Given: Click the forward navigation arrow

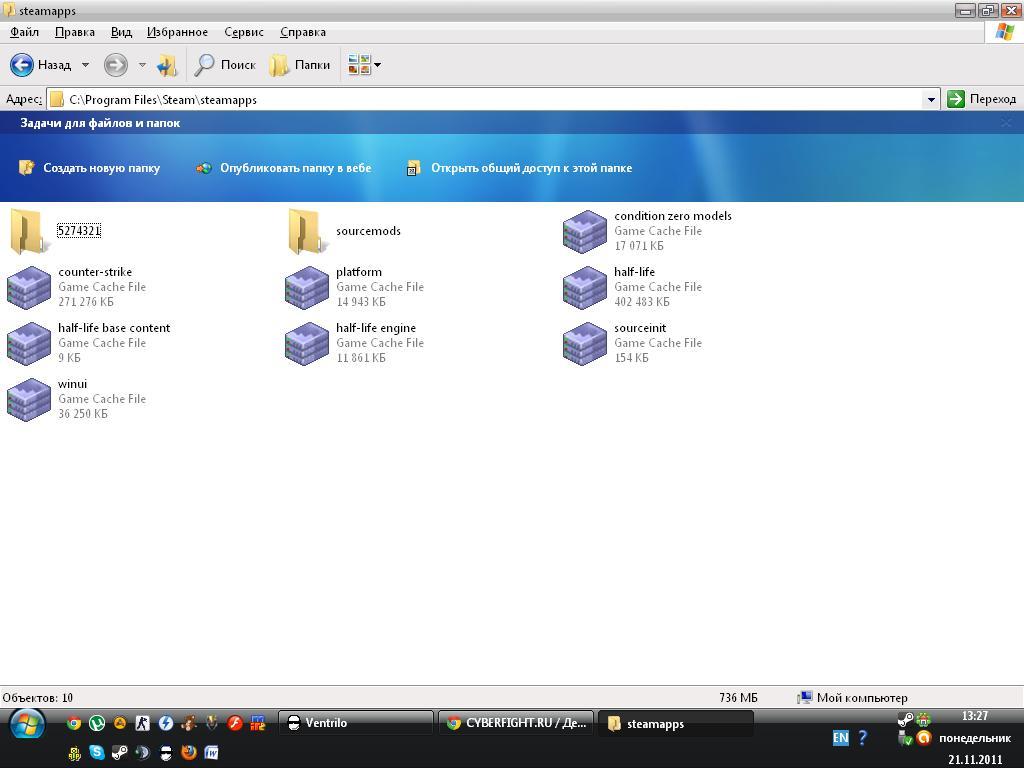Looking at the screenshot, I should 116,65.
